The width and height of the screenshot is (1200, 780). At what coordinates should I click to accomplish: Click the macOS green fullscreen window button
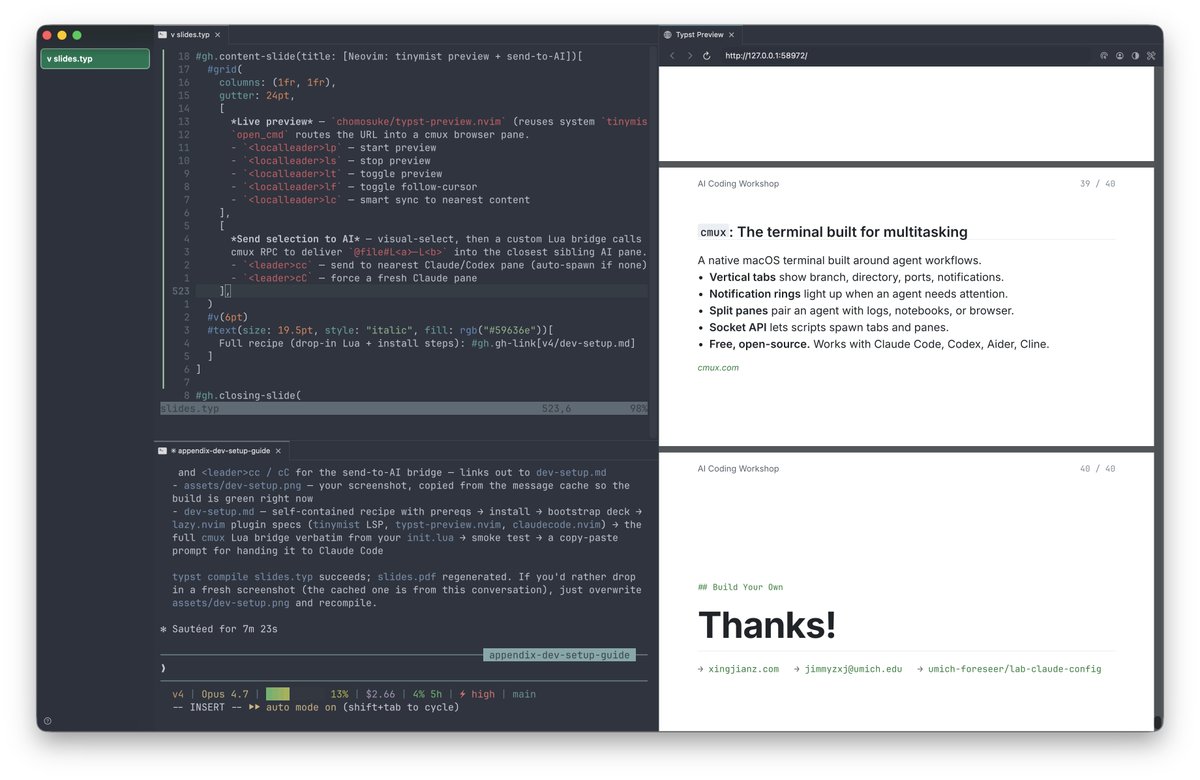pyautogui.click(x=77, y=35)
